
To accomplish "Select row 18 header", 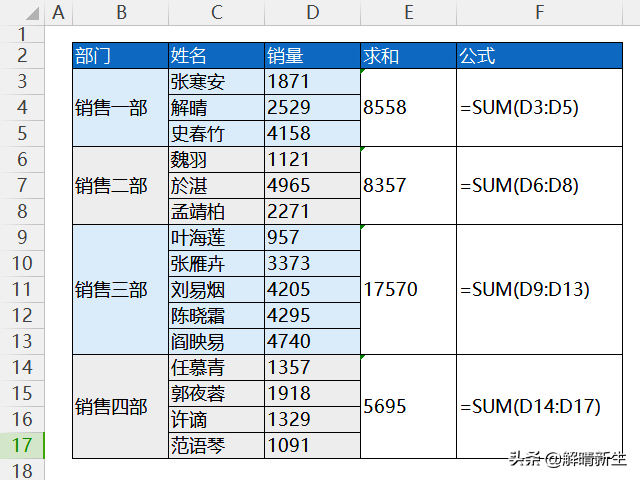I will click(x=22, y=470).
